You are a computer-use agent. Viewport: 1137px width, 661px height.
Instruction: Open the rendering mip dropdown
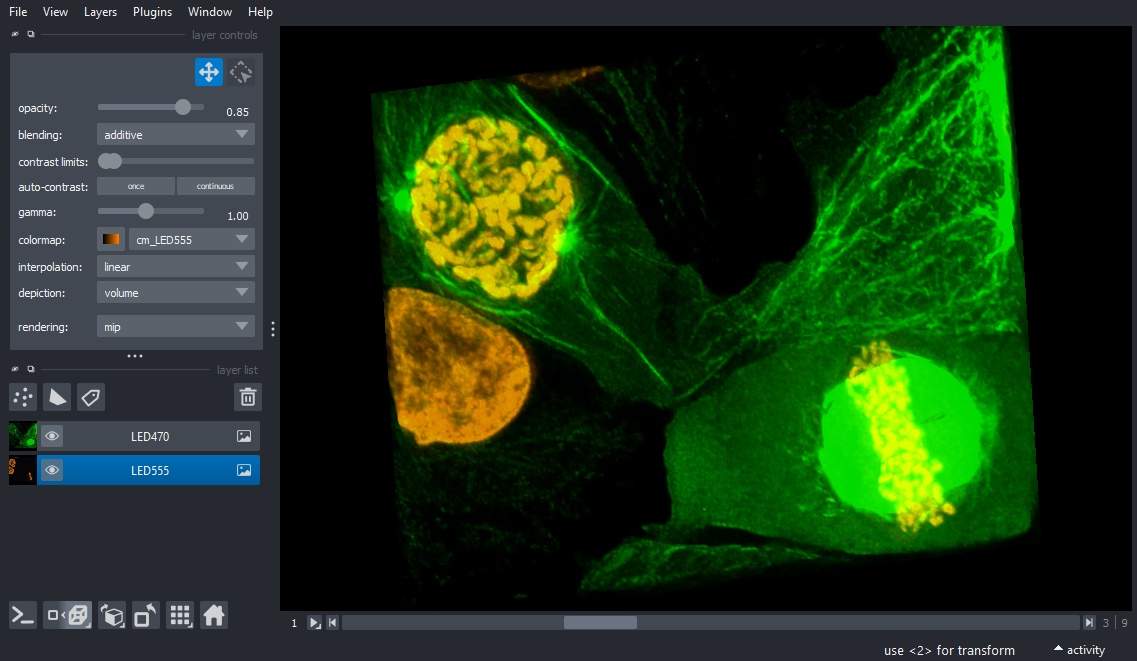pos(175,326)
